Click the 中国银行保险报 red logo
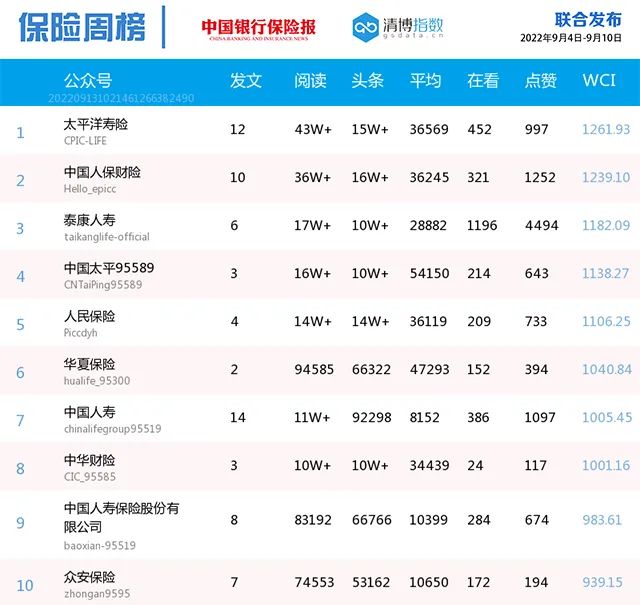 (x=258, y=29)
